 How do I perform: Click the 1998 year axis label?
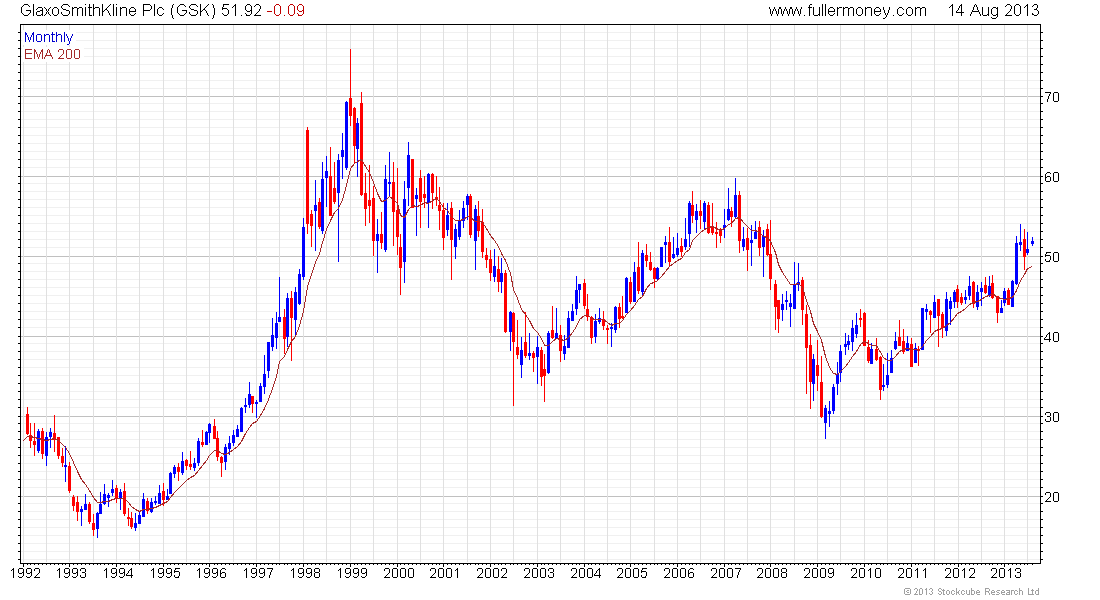(305, 573)
